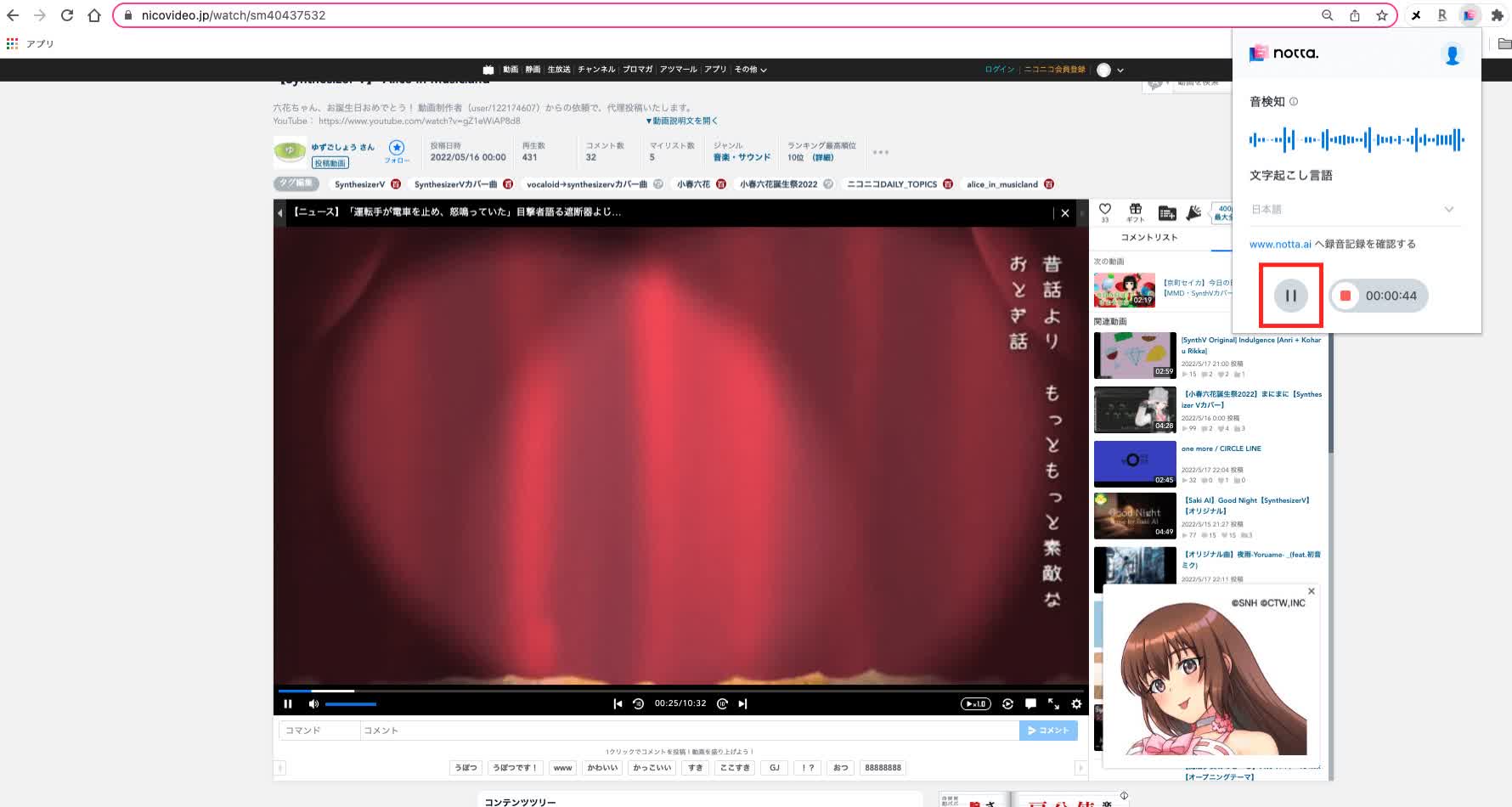Open the Notta transcription language dropdown

coord(1354,209)
